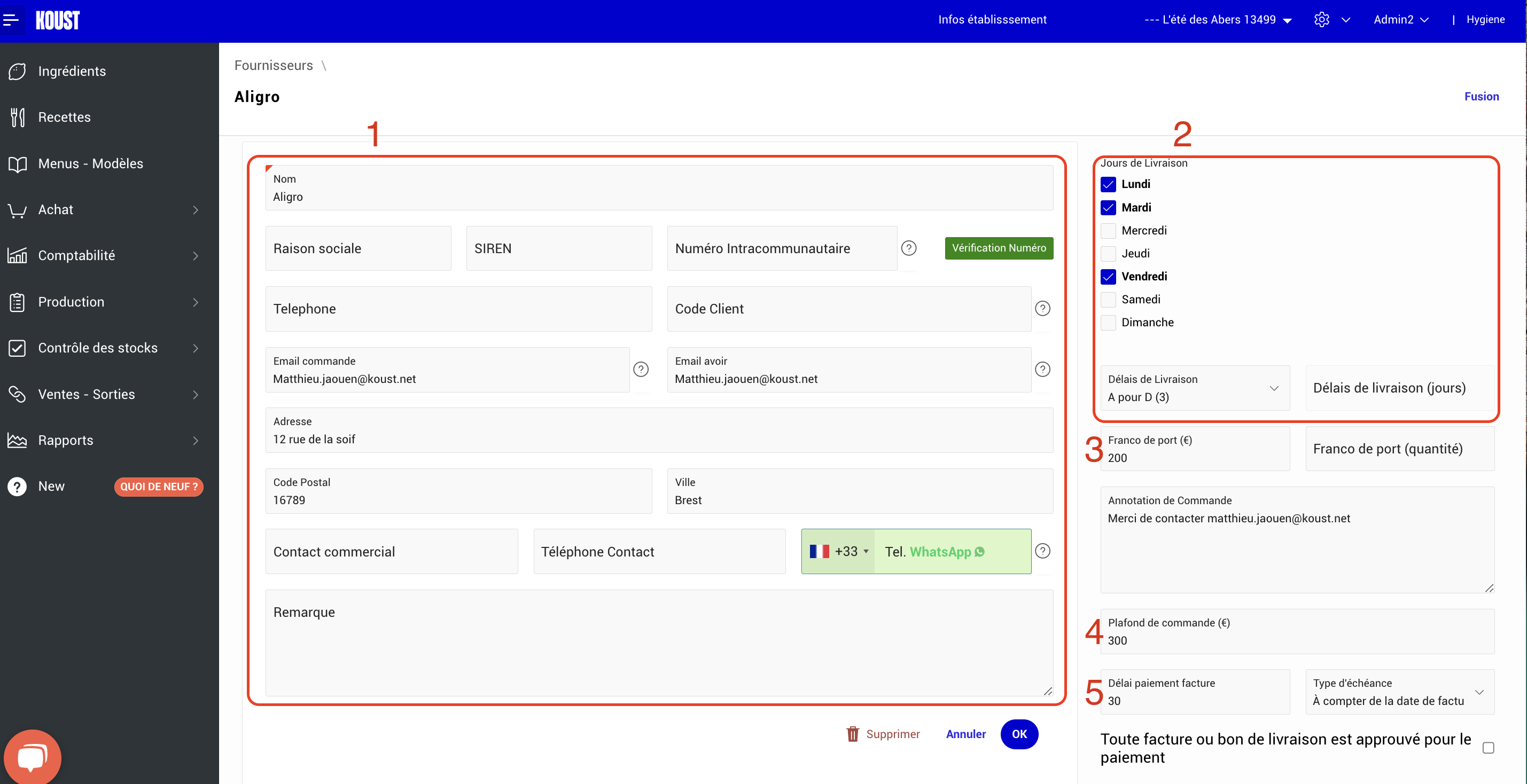This screenshot has height=784, width=1527.
Task: Click the KOUST logo
Action: coord(58,20)
